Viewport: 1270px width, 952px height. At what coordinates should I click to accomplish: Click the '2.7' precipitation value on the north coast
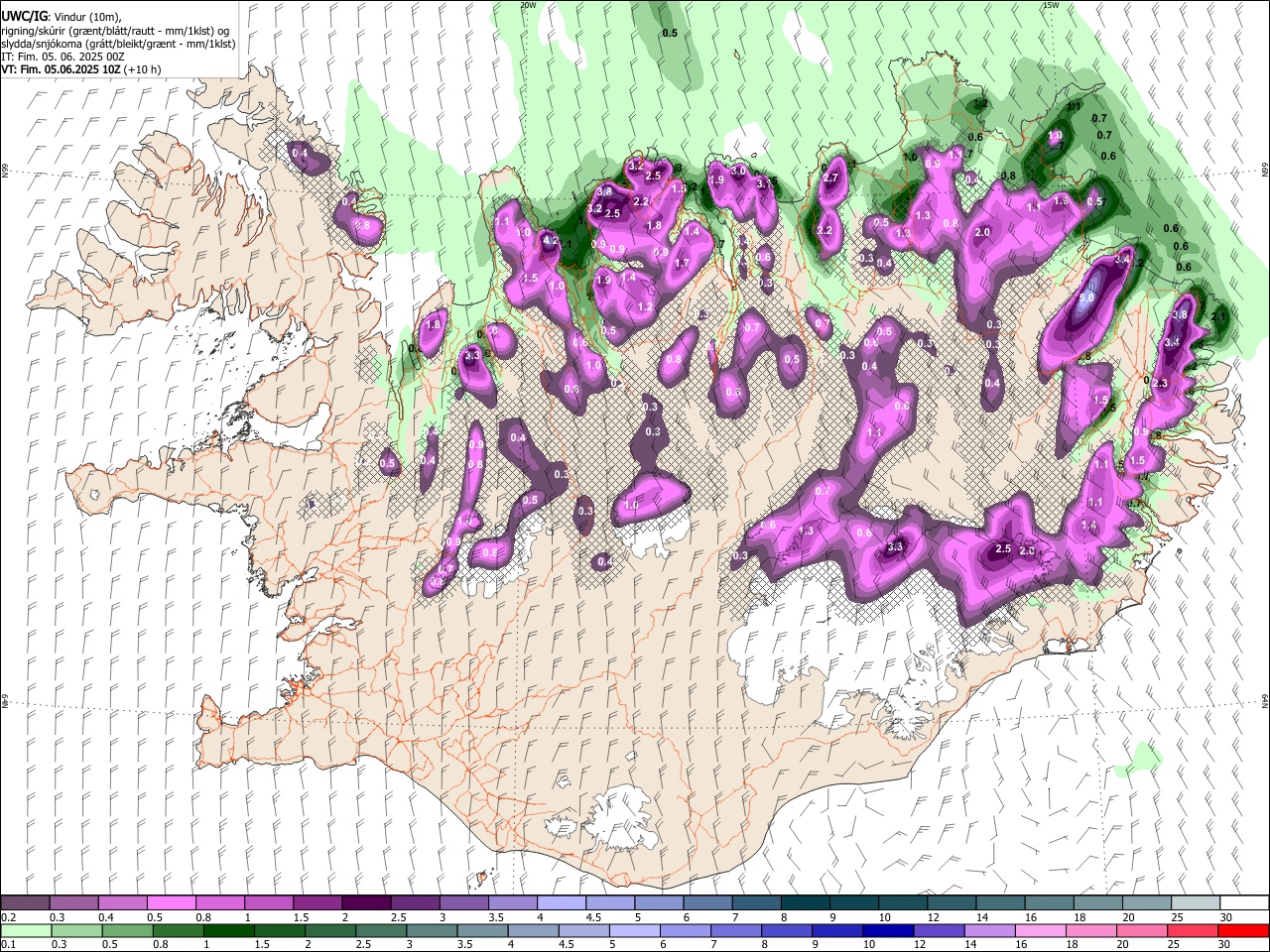point(831,178)
